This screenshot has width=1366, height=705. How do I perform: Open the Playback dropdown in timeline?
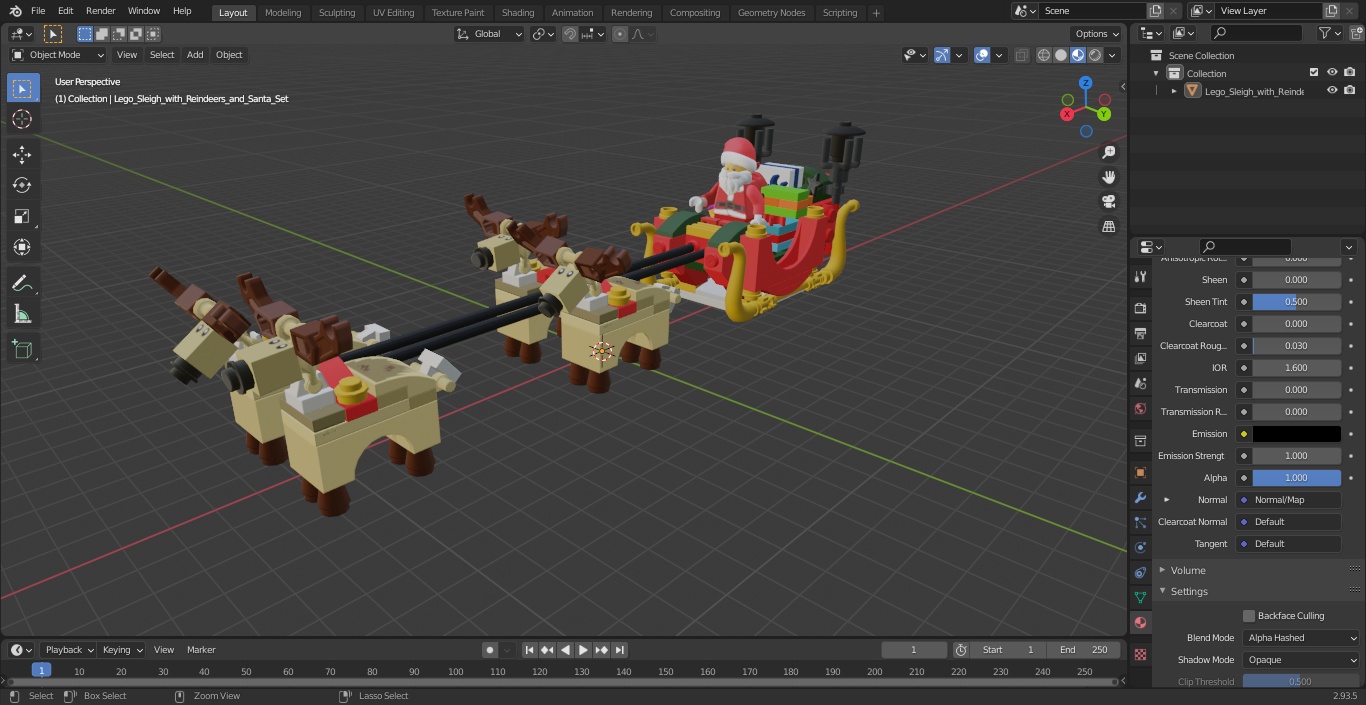pyautogui.click(x=68, y=650)
